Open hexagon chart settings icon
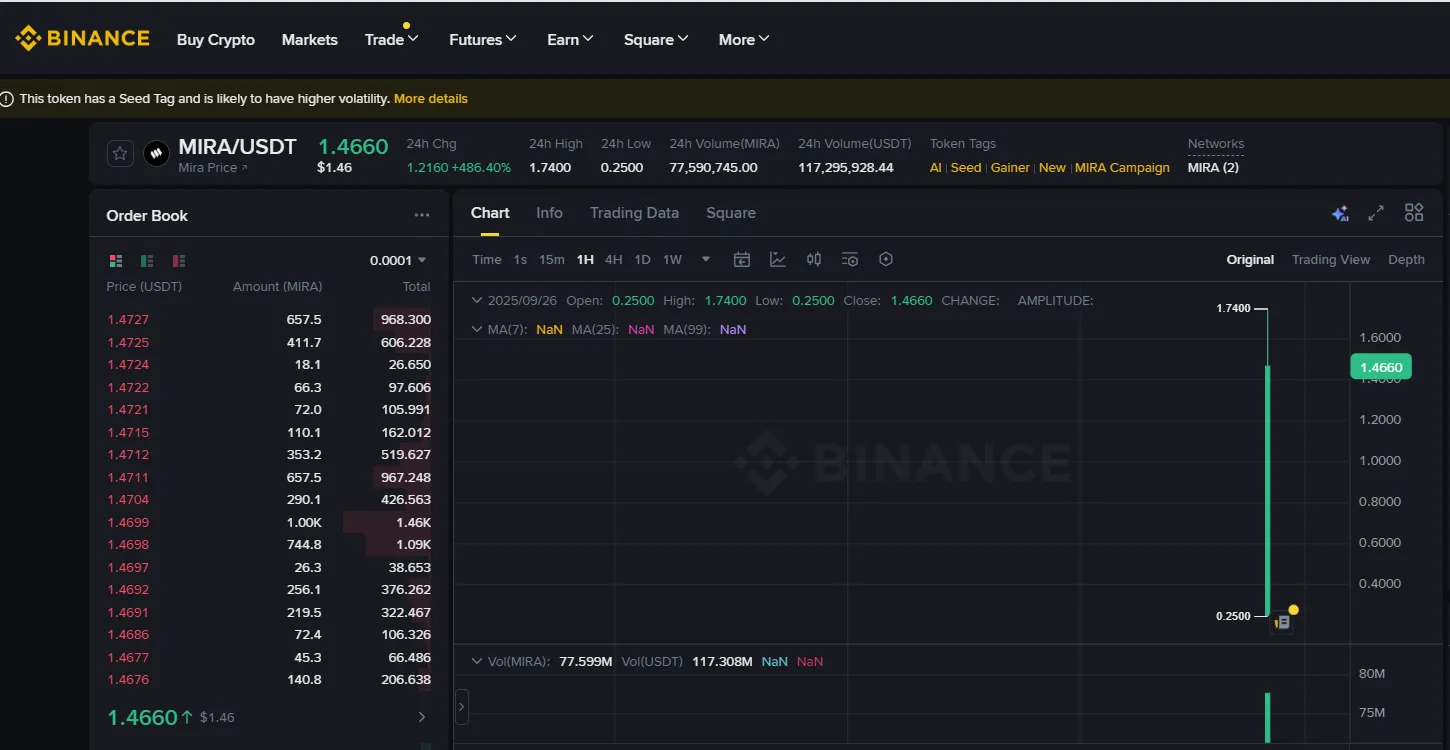1450x750 pixels. 886,259
